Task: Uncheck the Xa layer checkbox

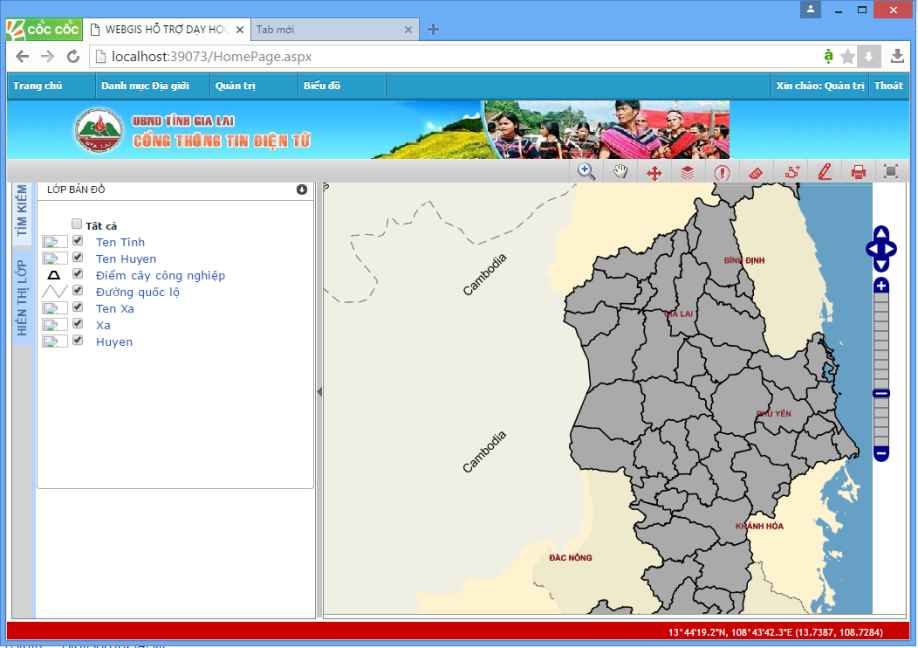Action: coord(77,324)
